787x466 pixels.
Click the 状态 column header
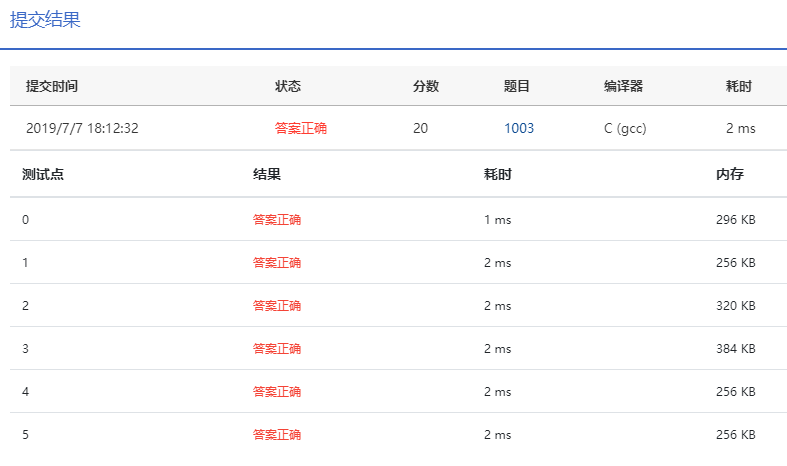288,86
